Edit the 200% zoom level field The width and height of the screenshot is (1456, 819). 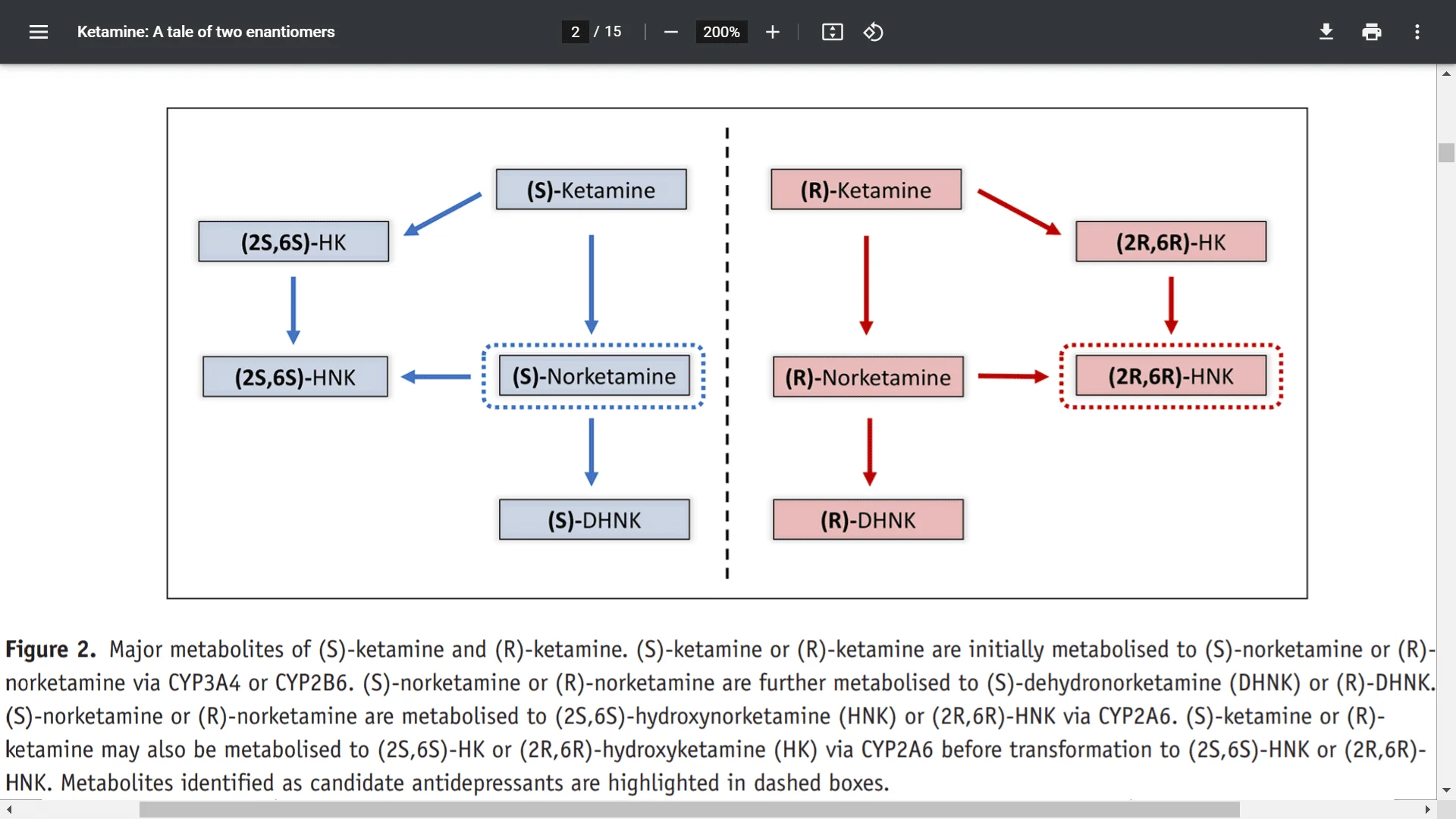coord(721,32)
